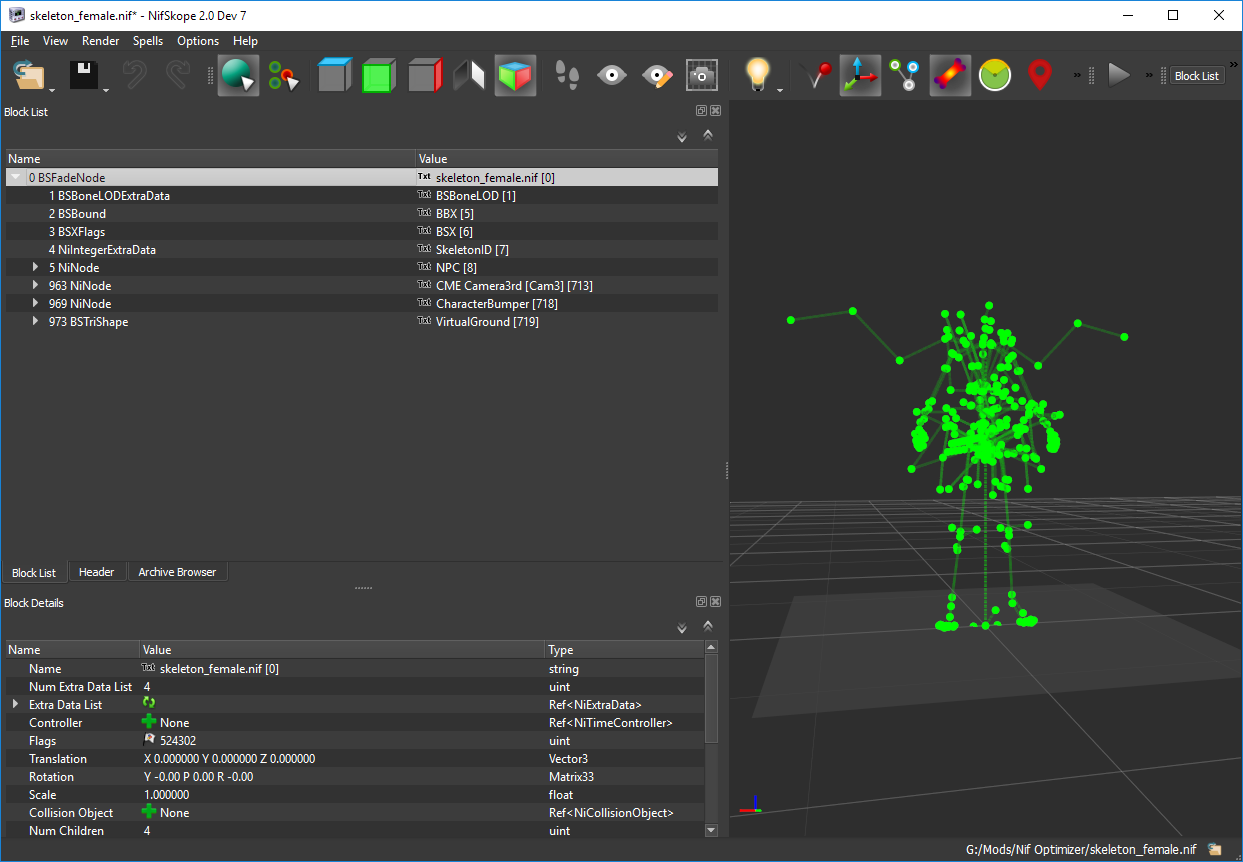Switch to blue top view cube
This screenshot has width=1243, height=862.
pos(334,76)
